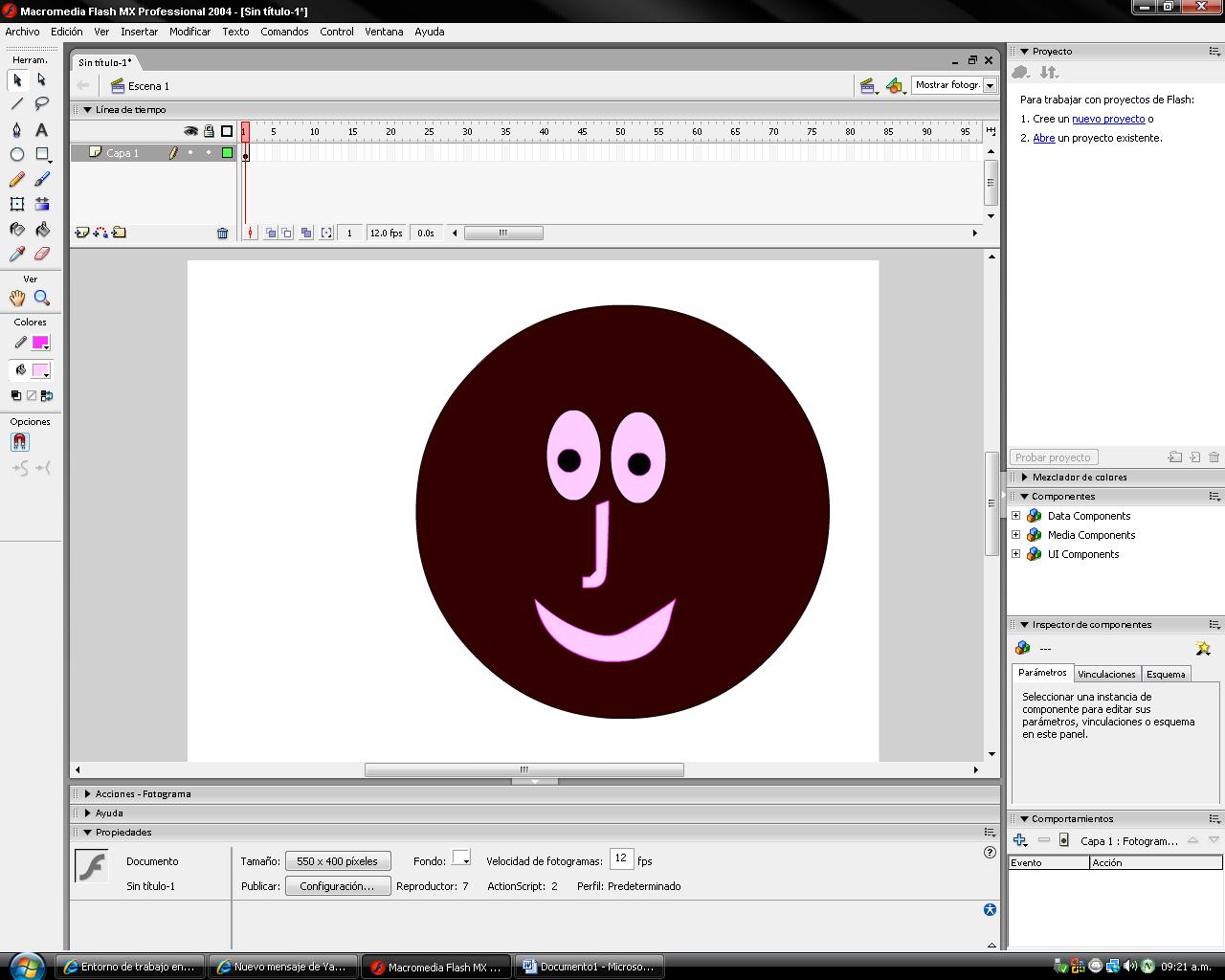Open the Comandos menu

point(283,32)
